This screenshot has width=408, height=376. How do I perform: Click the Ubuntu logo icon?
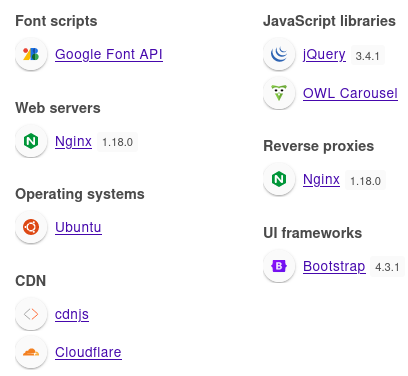[31, 227]
